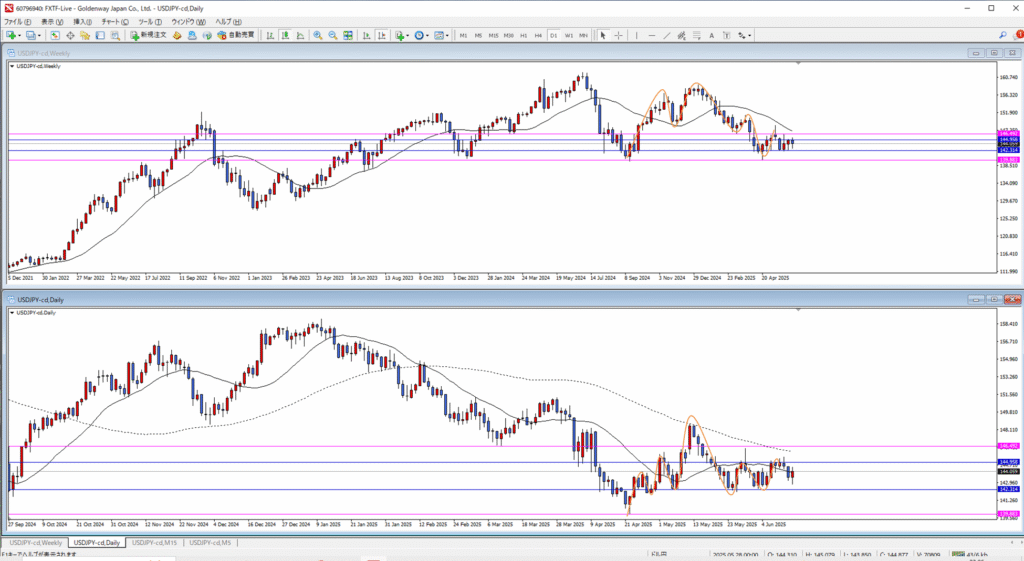The image size is (1024, 561).
Task: Click the 自動売買 auto trading button
Action: [x=236, y=35]
